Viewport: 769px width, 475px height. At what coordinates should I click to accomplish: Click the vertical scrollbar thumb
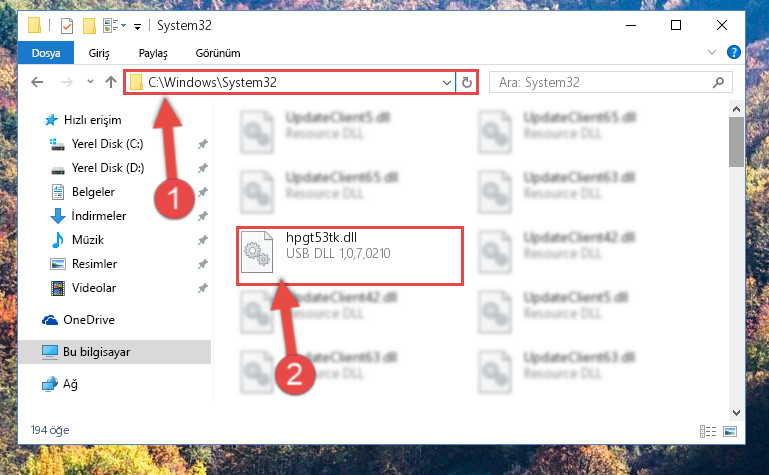[736, 142]
